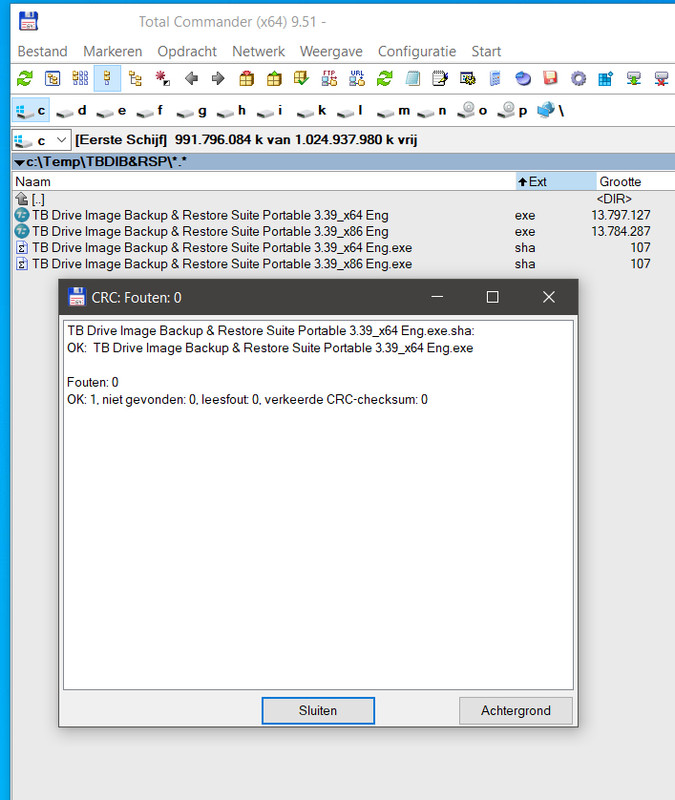Image resolution: width=675 pixels, height=800 pixels.
Task: Click the blue calculator-style icon
Action: point(495,79)
